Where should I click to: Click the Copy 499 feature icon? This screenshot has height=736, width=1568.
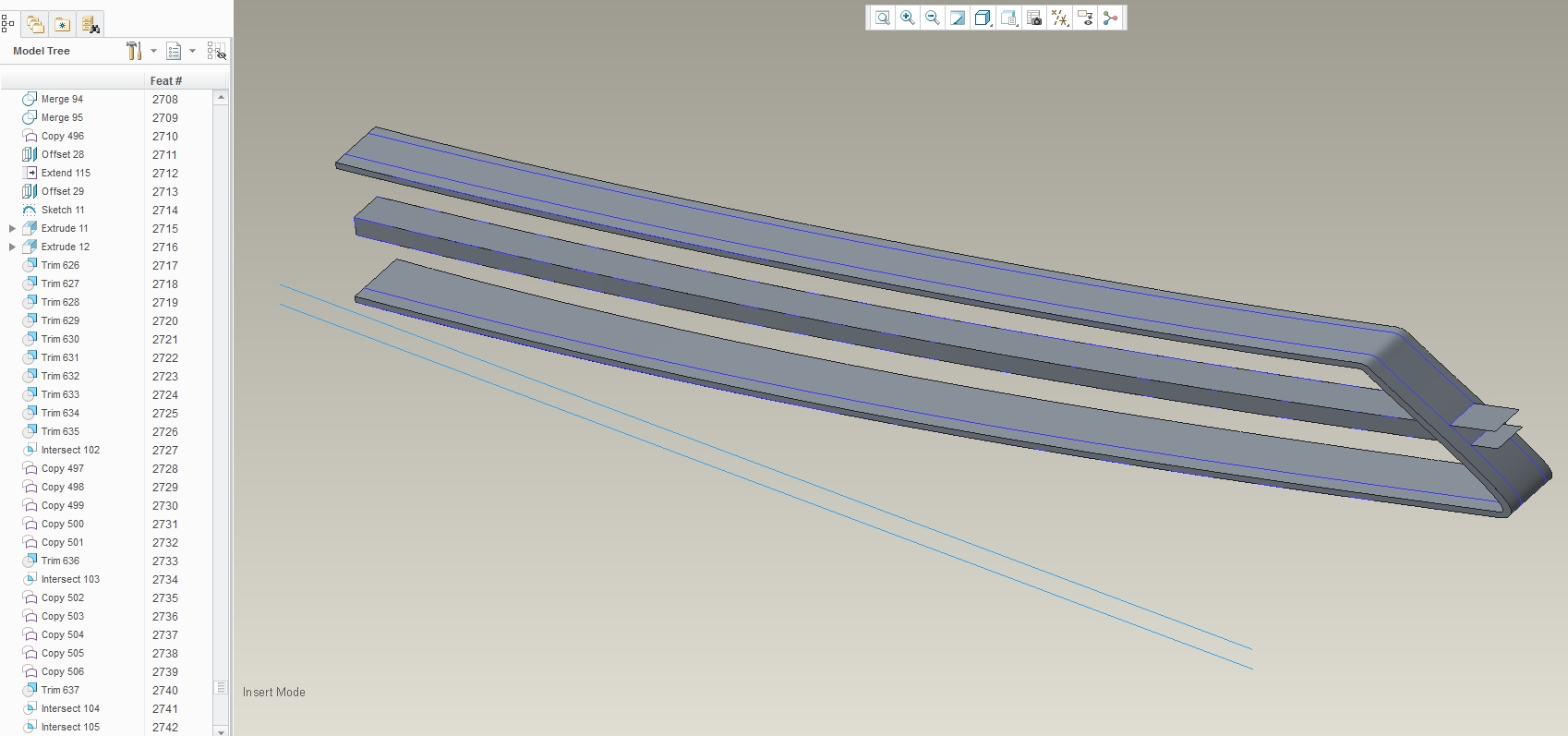[x=30, y=505]
